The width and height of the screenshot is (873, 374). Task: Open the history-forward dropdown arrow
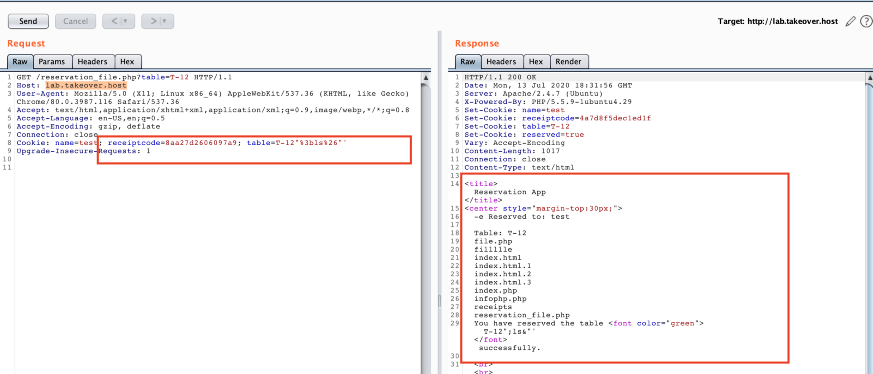tap(166, 21)
